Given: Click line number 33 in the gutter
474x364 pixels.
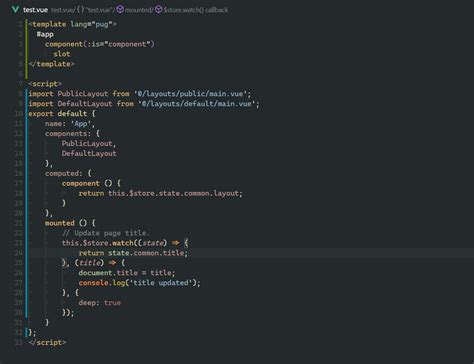Looking at the screenshot, I should (19, 342).
